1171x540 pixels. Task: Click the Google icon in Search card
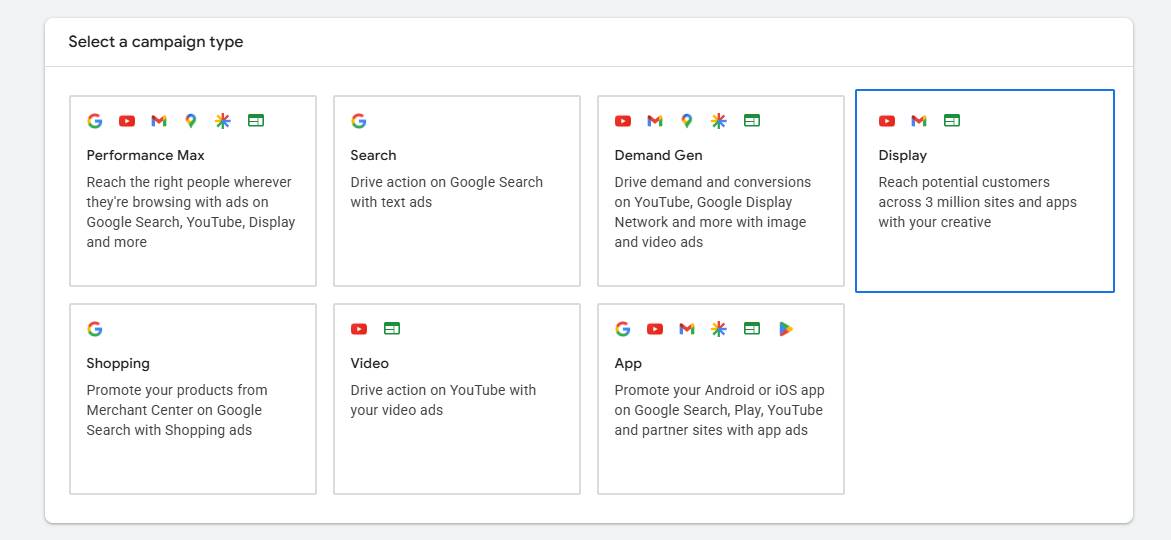point(358,121)
